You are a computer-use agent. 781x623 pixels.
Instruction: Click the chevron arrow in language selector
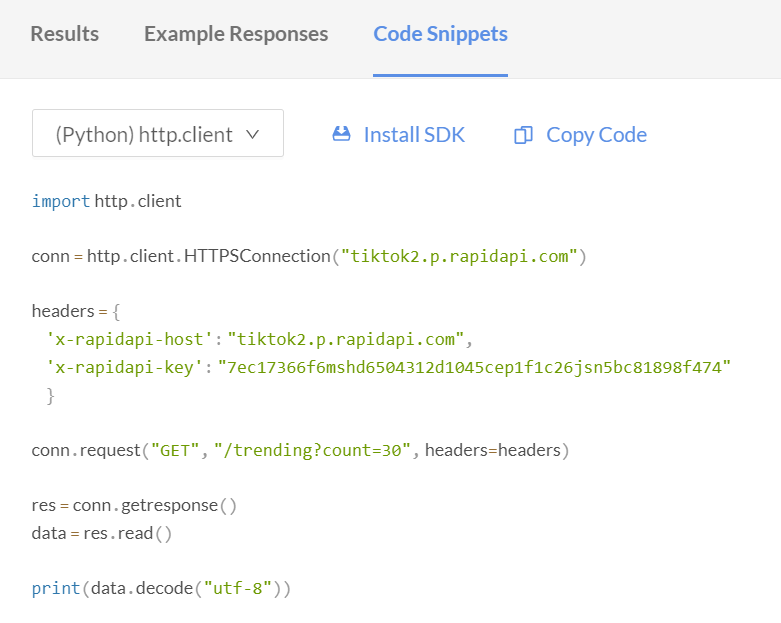click(253, 134)
